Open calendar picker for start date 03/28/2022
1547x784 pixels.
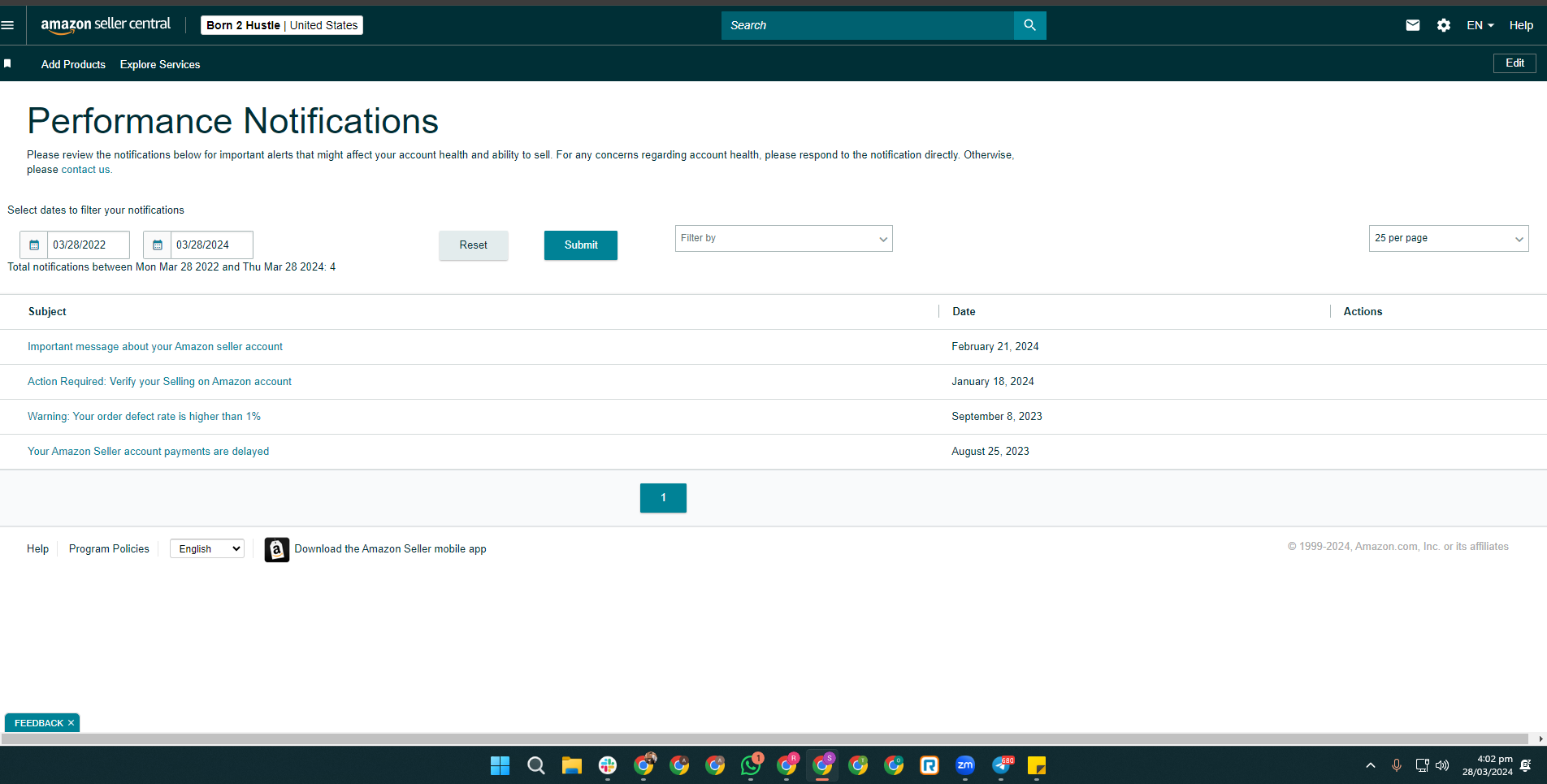34,245
